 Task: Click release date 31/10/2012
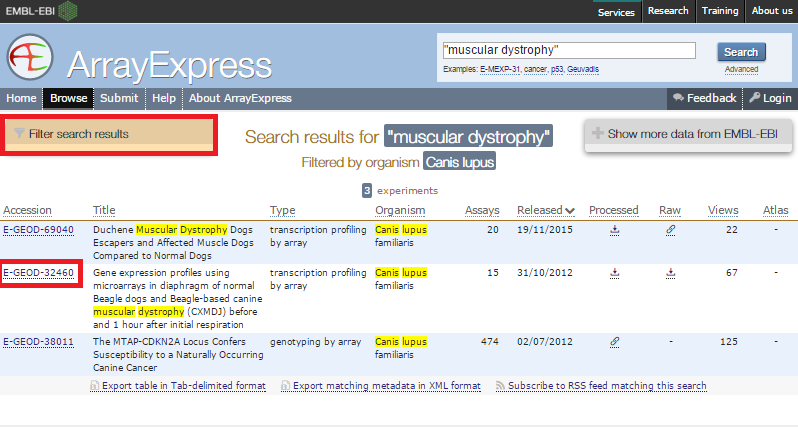[545, 273]
